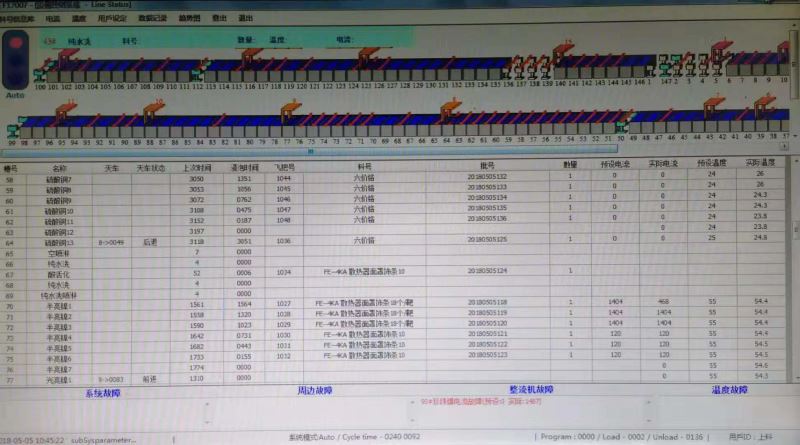Viewport: 800px width, 445px height.
Task: Open the 数据记录 menu
Action: [153, 18]
